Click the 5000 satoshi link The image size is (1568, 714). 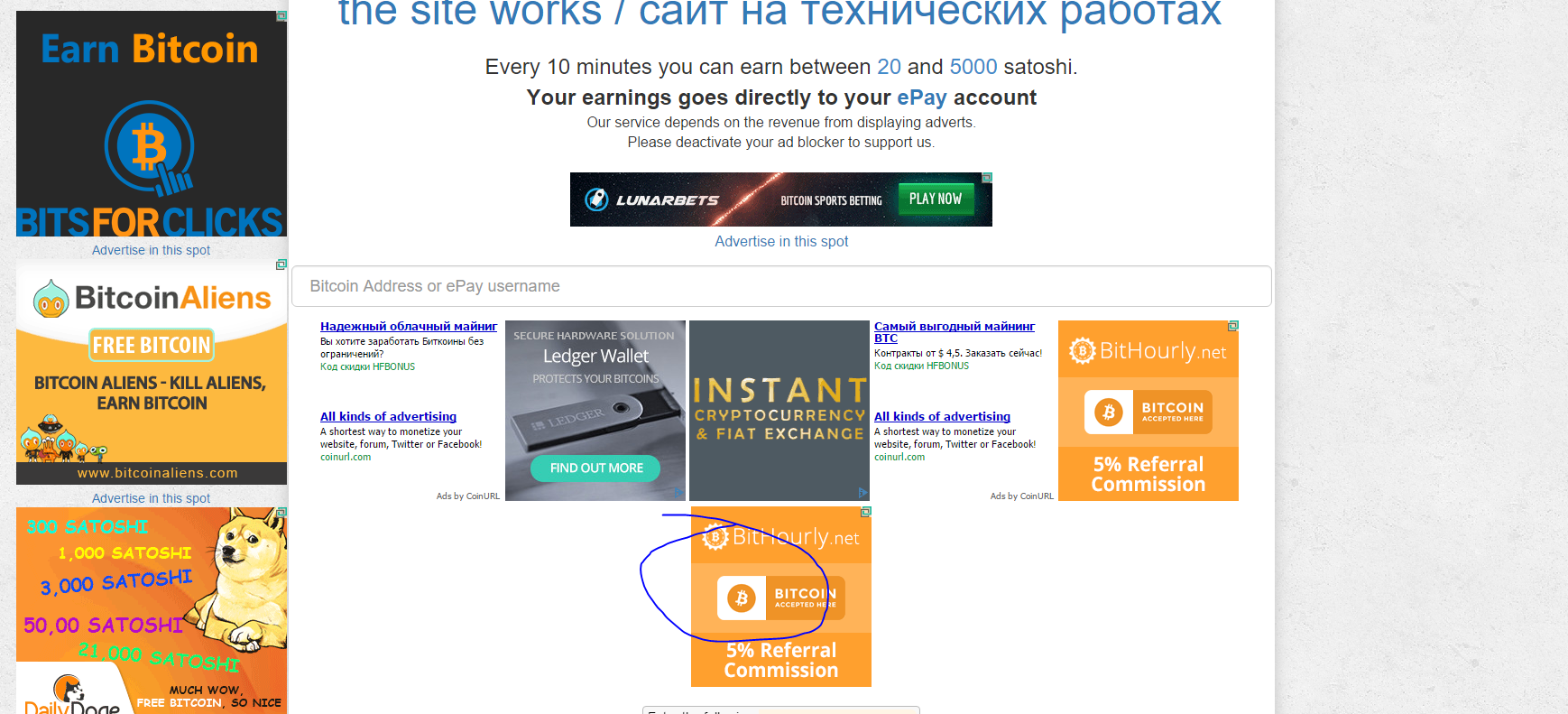(973, 67)
